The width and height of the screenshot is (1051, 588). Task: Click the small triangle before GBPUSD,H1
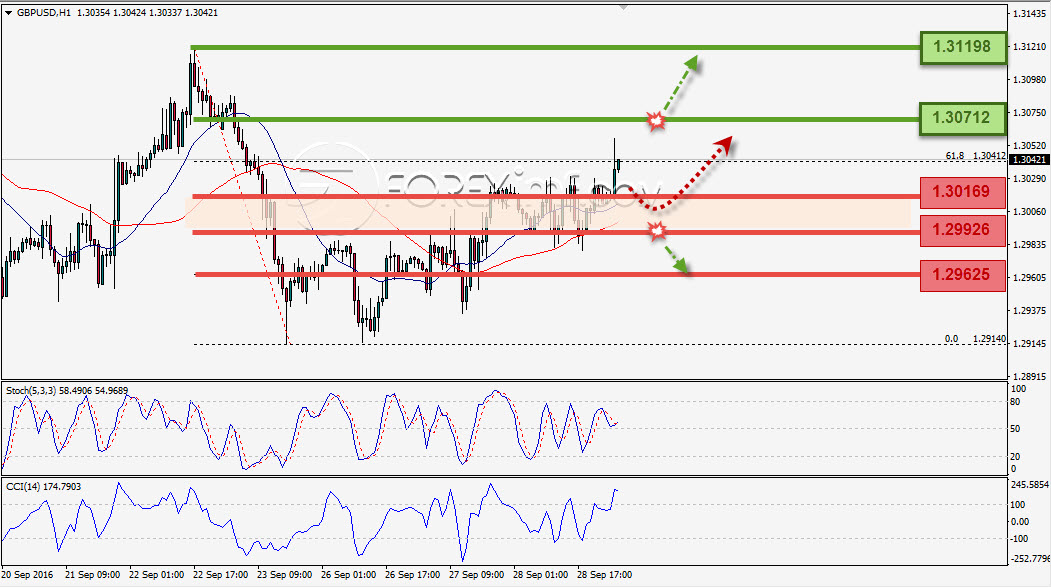click(8, 13)
